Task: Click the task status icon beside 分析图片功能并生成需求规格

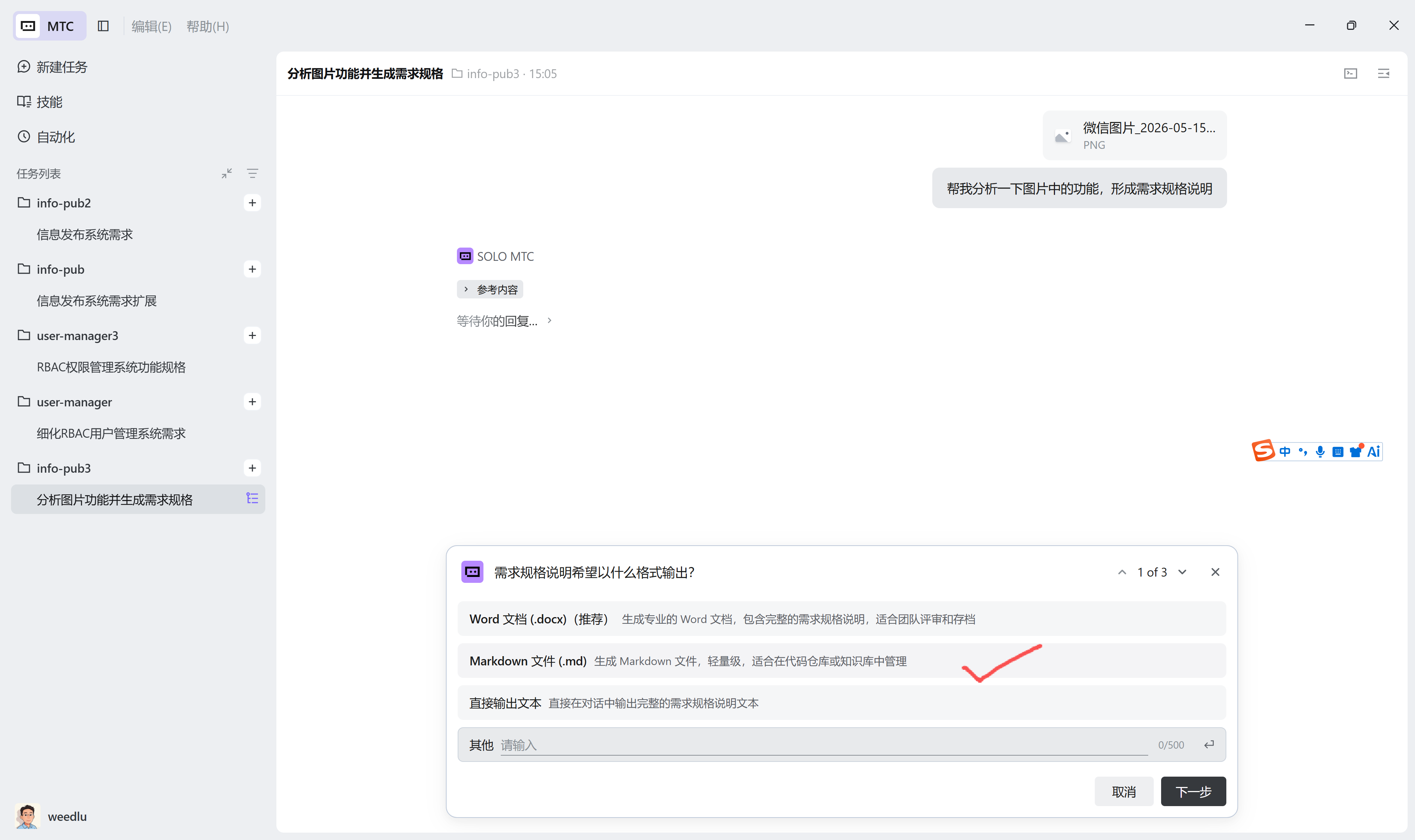Action: 252,498
